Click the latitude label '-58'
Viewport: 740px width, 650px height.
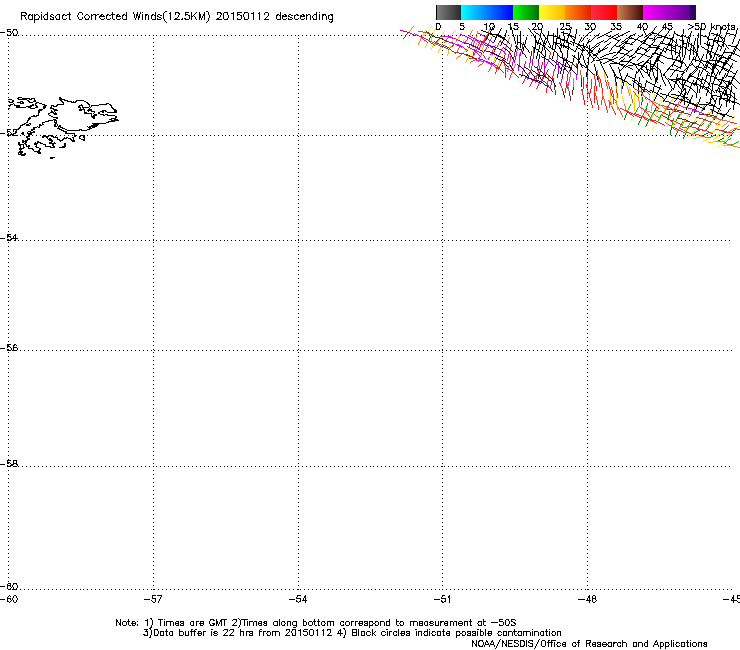coord(9,464)
